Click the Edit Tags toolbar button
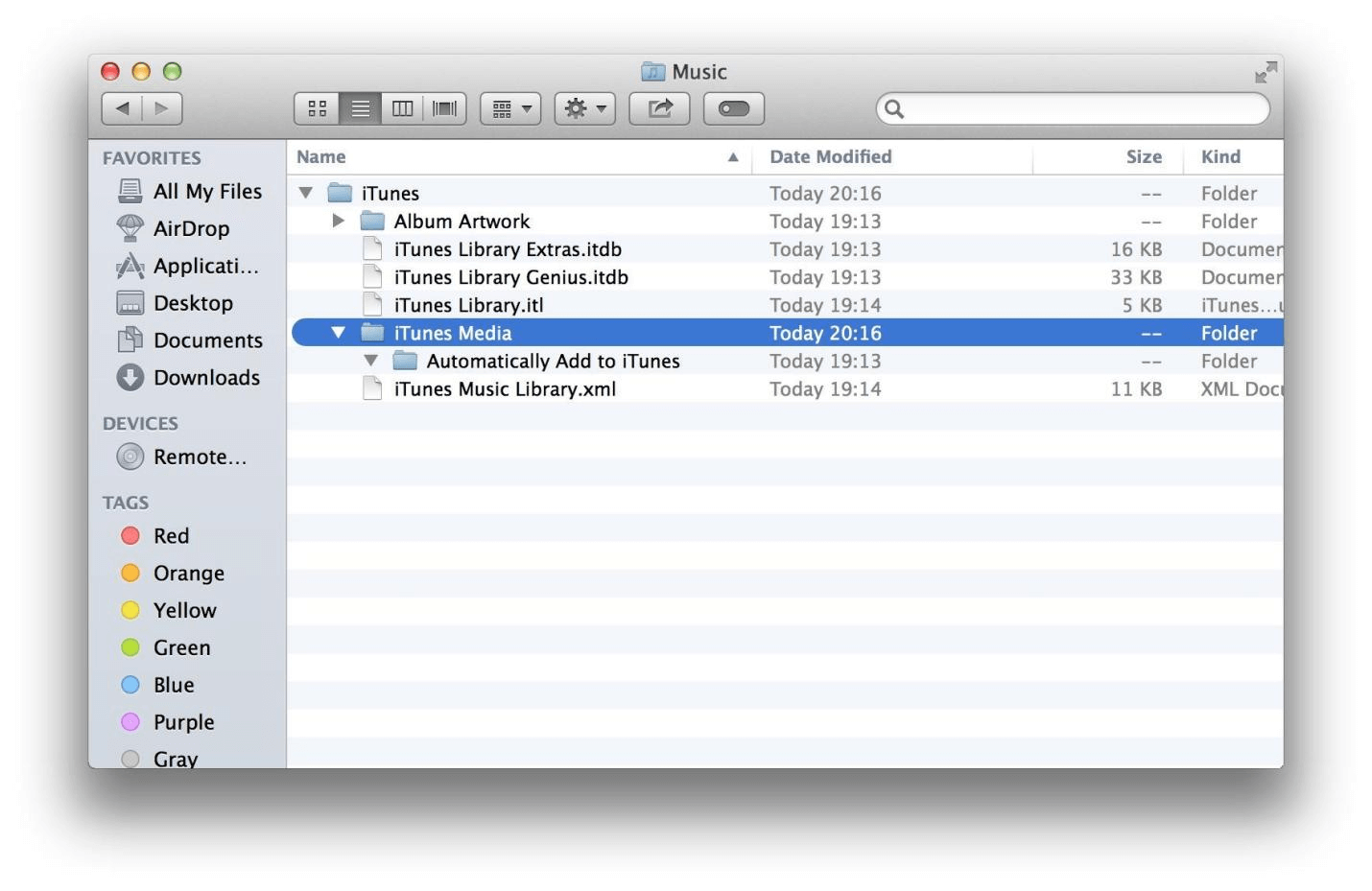 coord(734,108)
